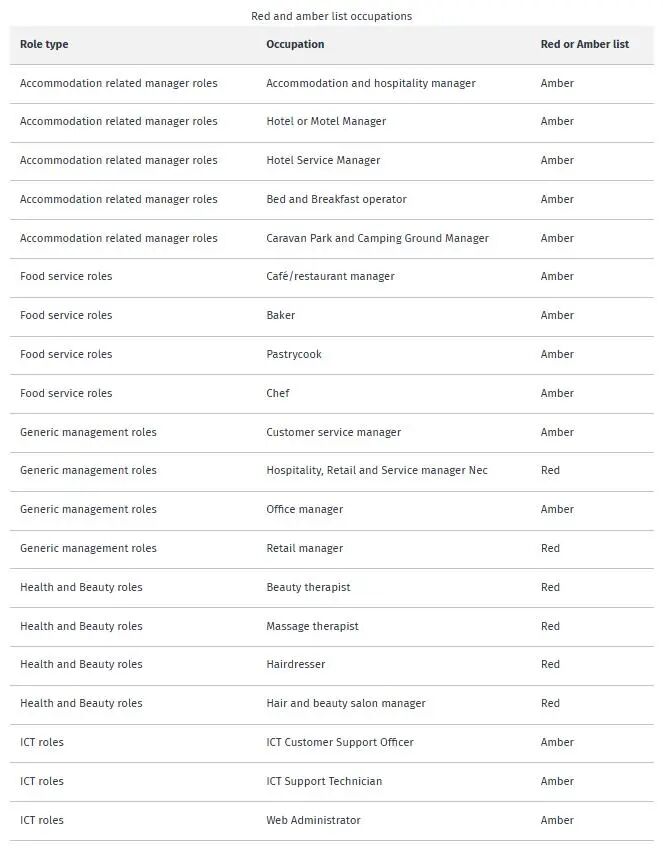Click the Red or Amber list header
Viewport: 663px width, 851px height.
point(584,44)
